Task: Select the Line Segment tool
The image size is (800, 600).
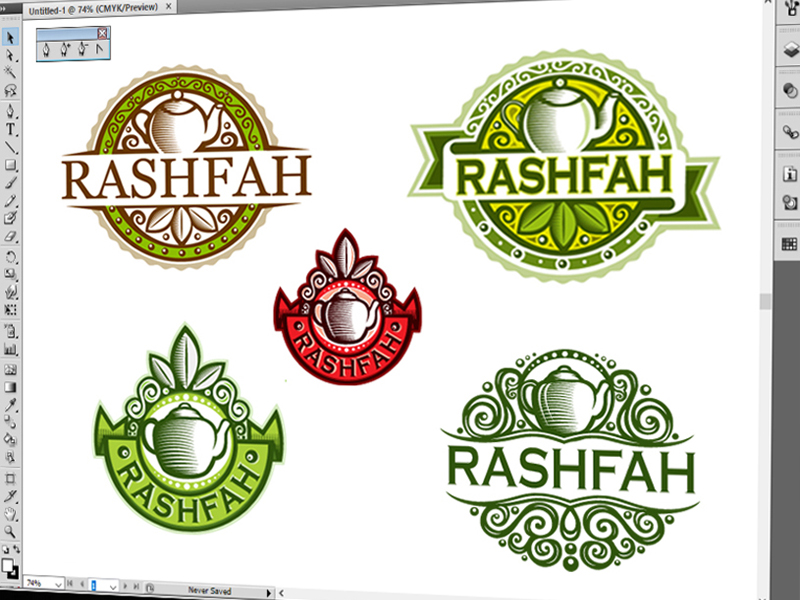Action: point(10,147)
